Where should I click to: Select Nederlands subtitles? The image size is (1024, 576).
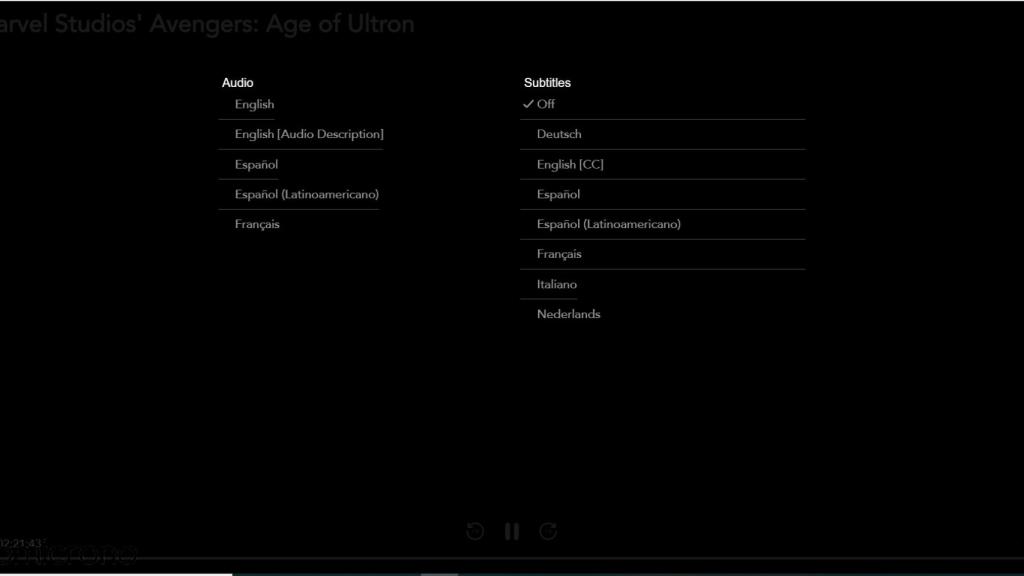pos(568,314)
